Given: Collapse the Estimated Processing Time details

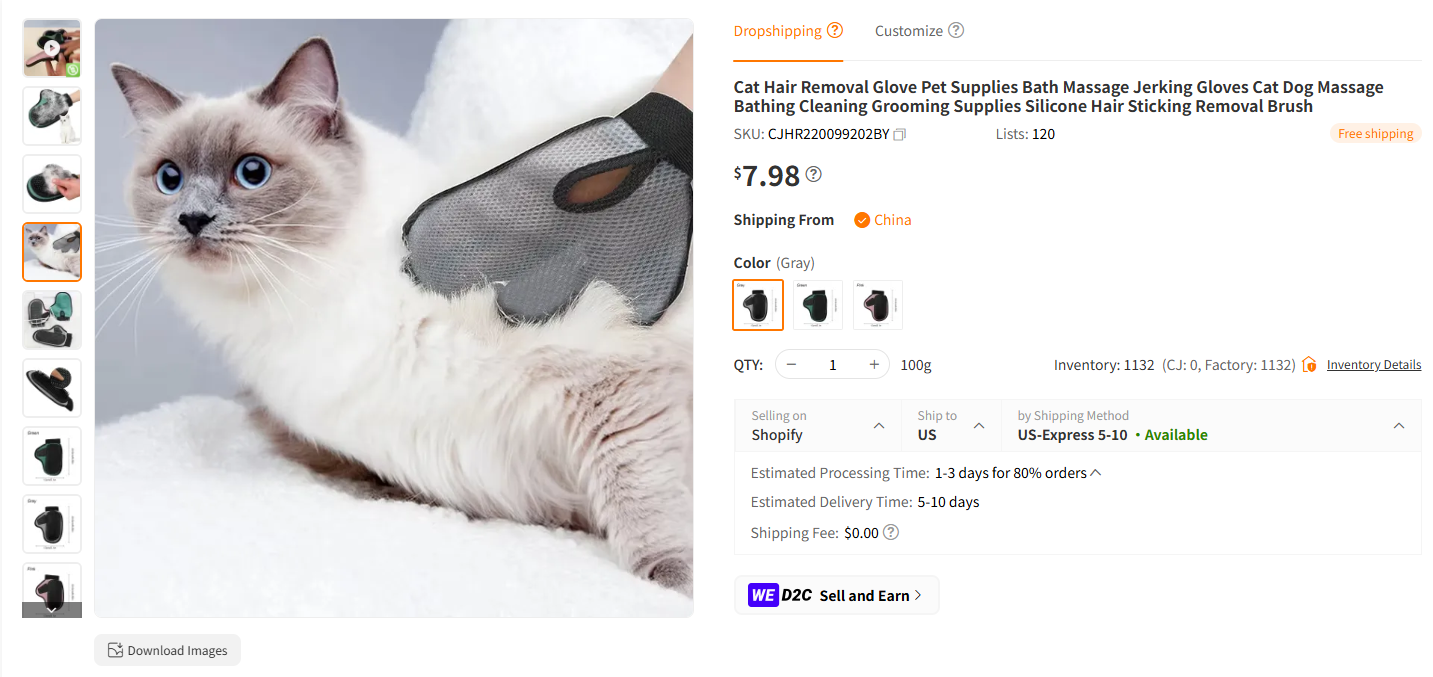Looking at the screenshot, I should click(x=1095, y=471).
